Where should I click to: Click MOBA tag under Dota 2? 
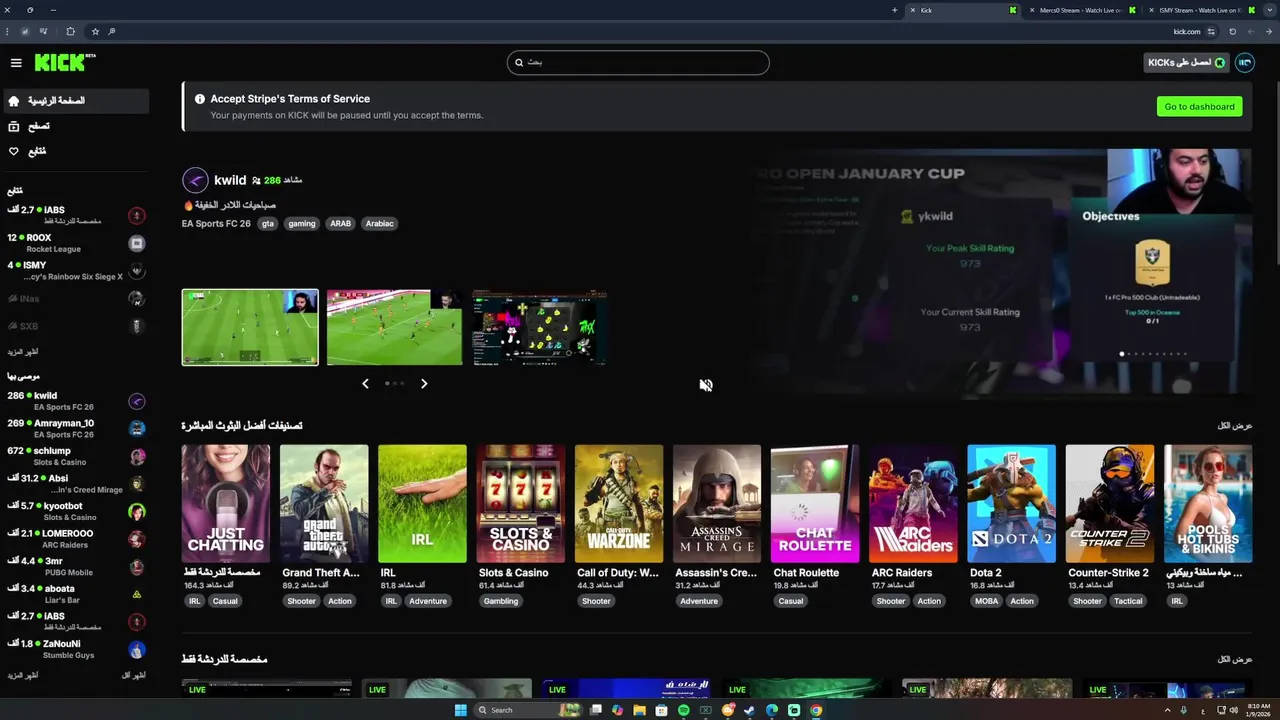986,601
